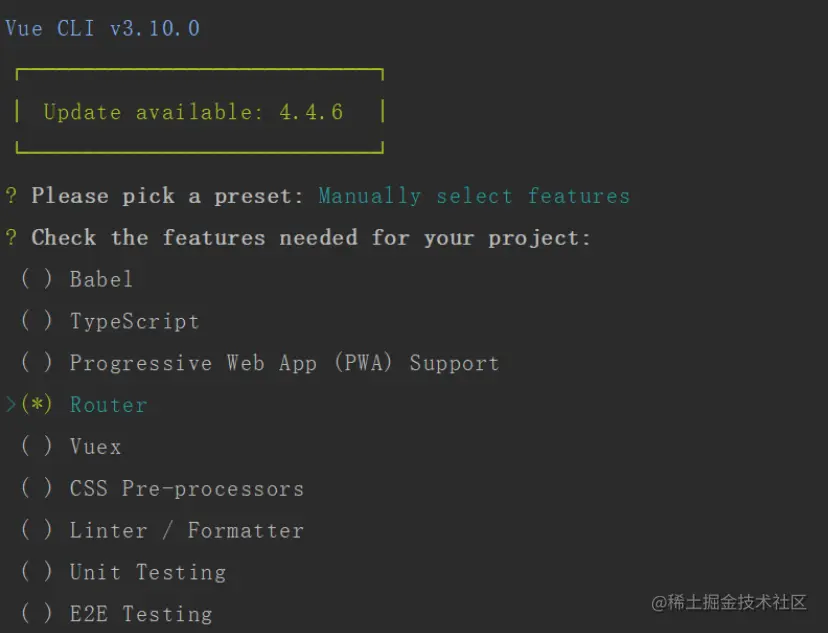Click the 'Update available: 4.4.6' notice box

pos(200,111)
